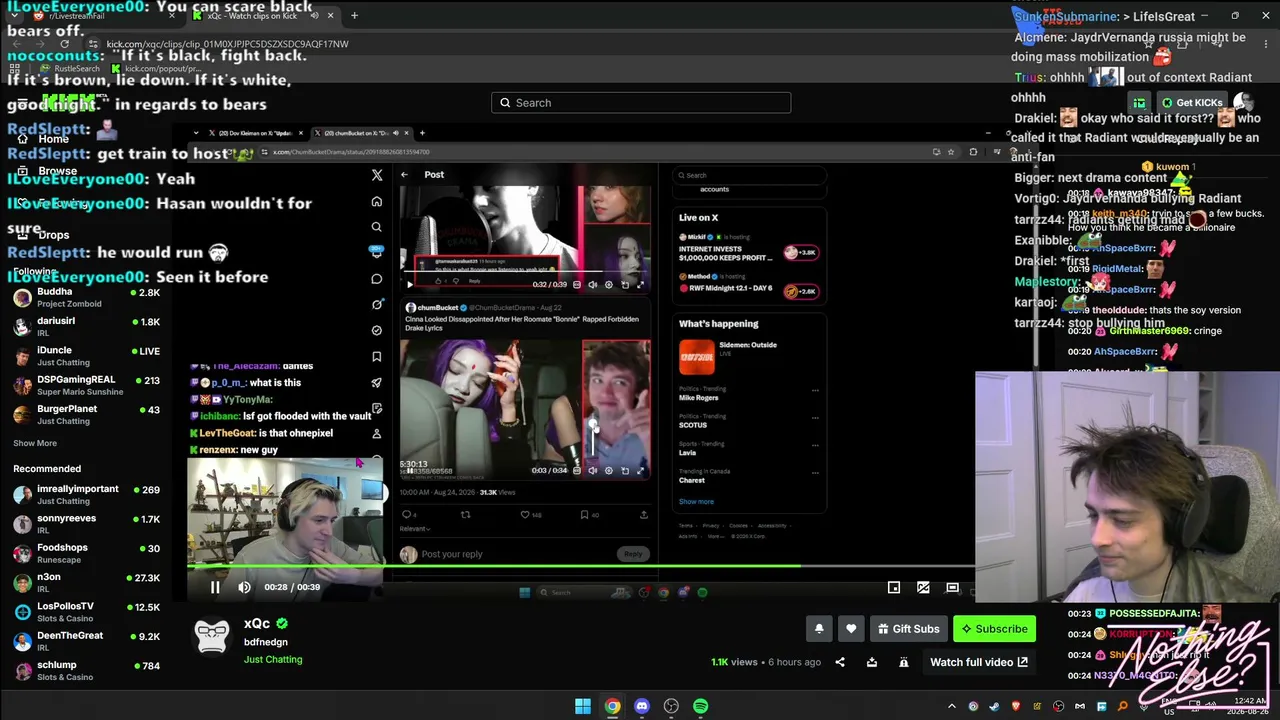Open sonnyreeves in Recommended
This screenshot has height=720, width=1280.
pyautogui.click(x=86, y=524)
